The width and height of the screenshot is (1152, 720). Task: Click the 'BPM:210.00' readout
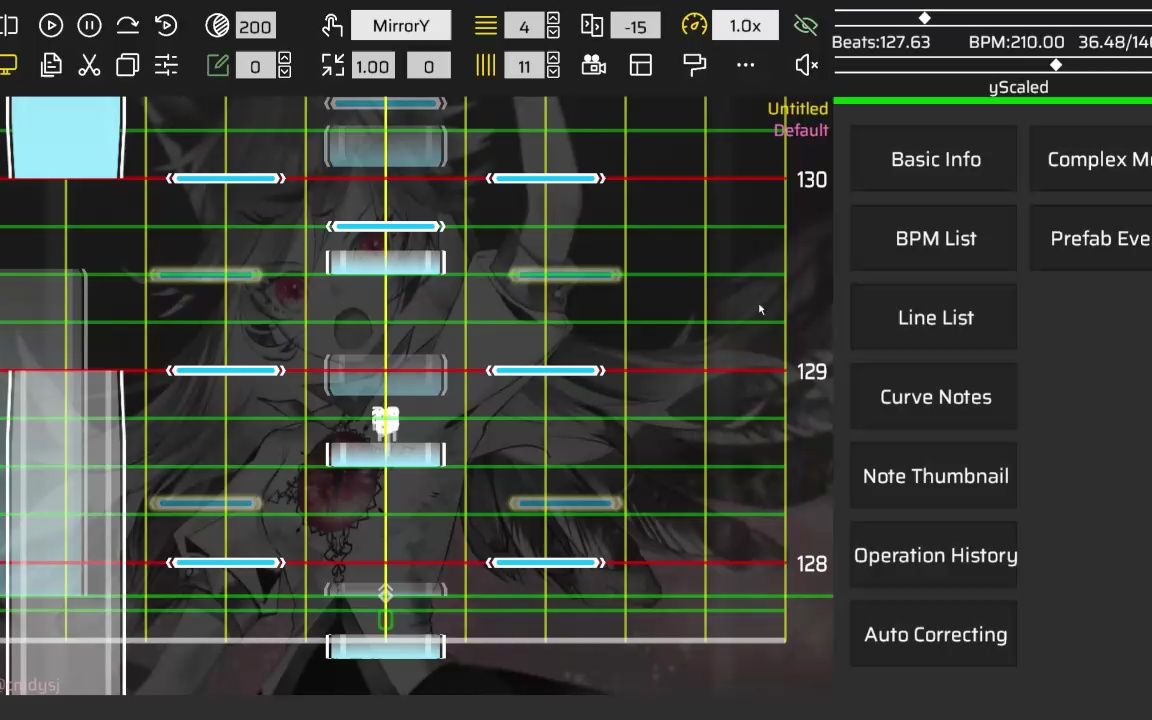coord(1016,42)
